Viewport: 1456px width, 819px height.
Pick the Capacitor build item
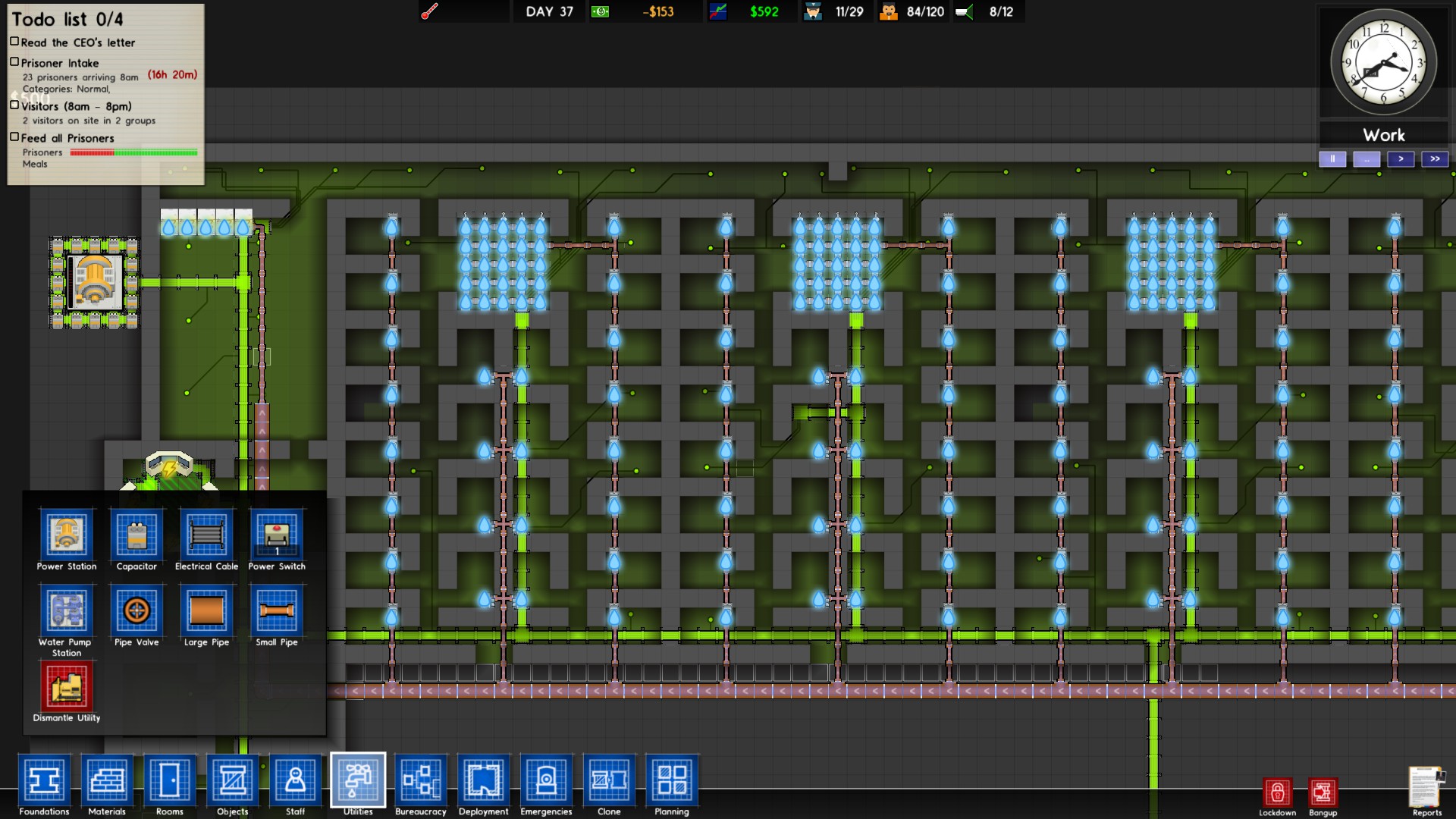pos(136,535)
